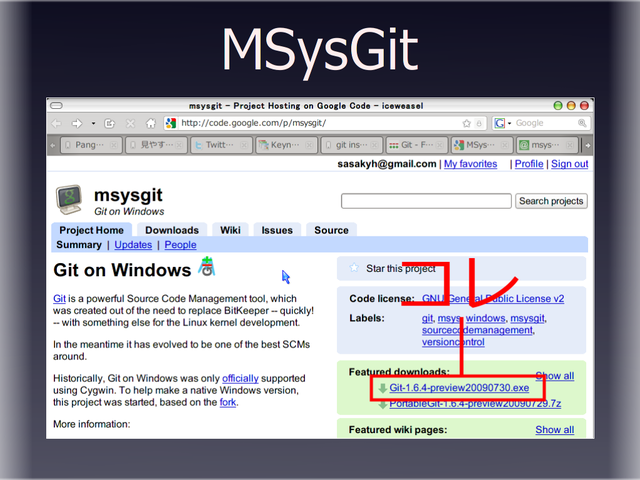Open the Google search engine dropdown
The image size is (640, 480).
click(x=507, y=123)
